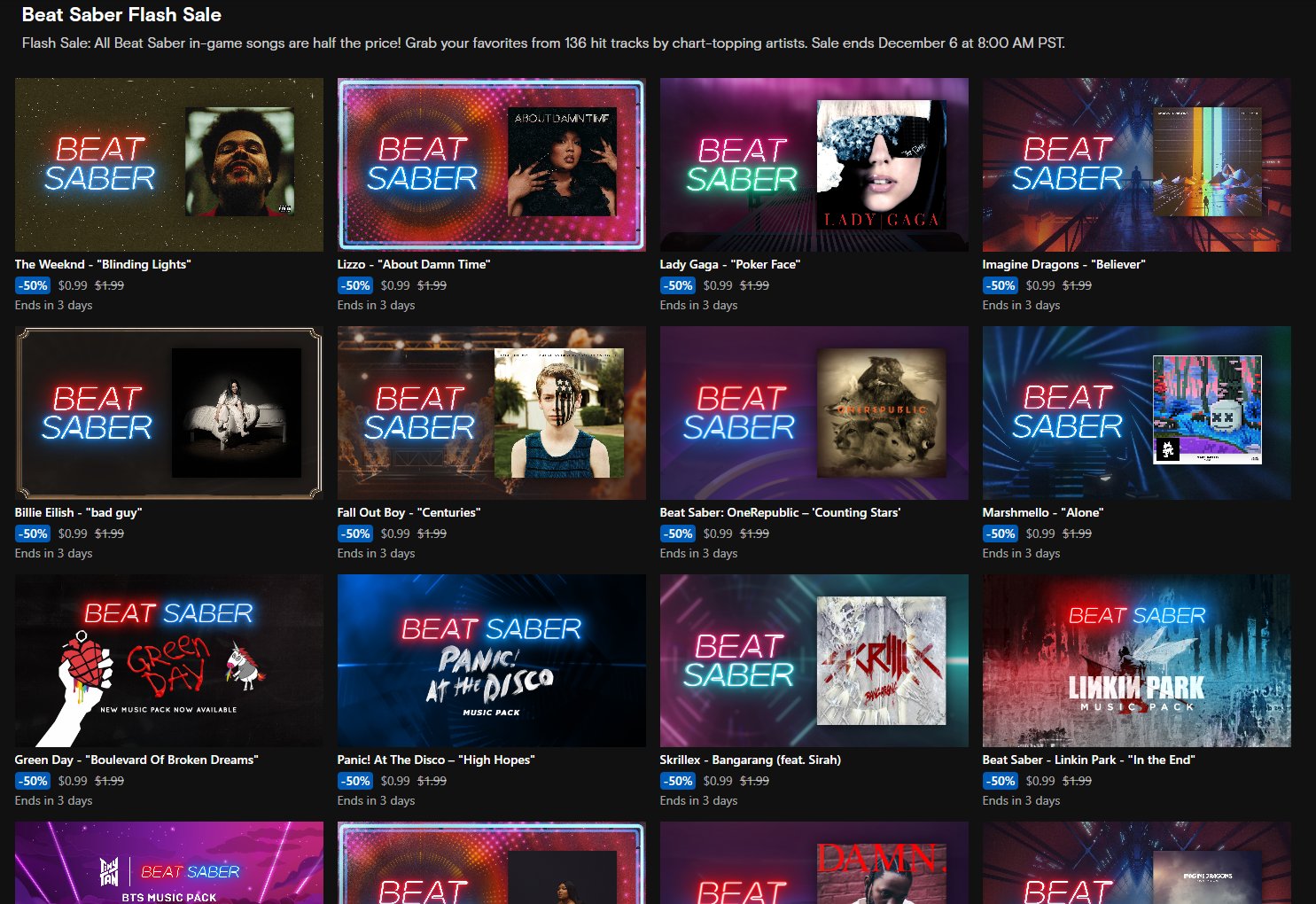Click -50% badge under High Hopes

pos(355,781)
